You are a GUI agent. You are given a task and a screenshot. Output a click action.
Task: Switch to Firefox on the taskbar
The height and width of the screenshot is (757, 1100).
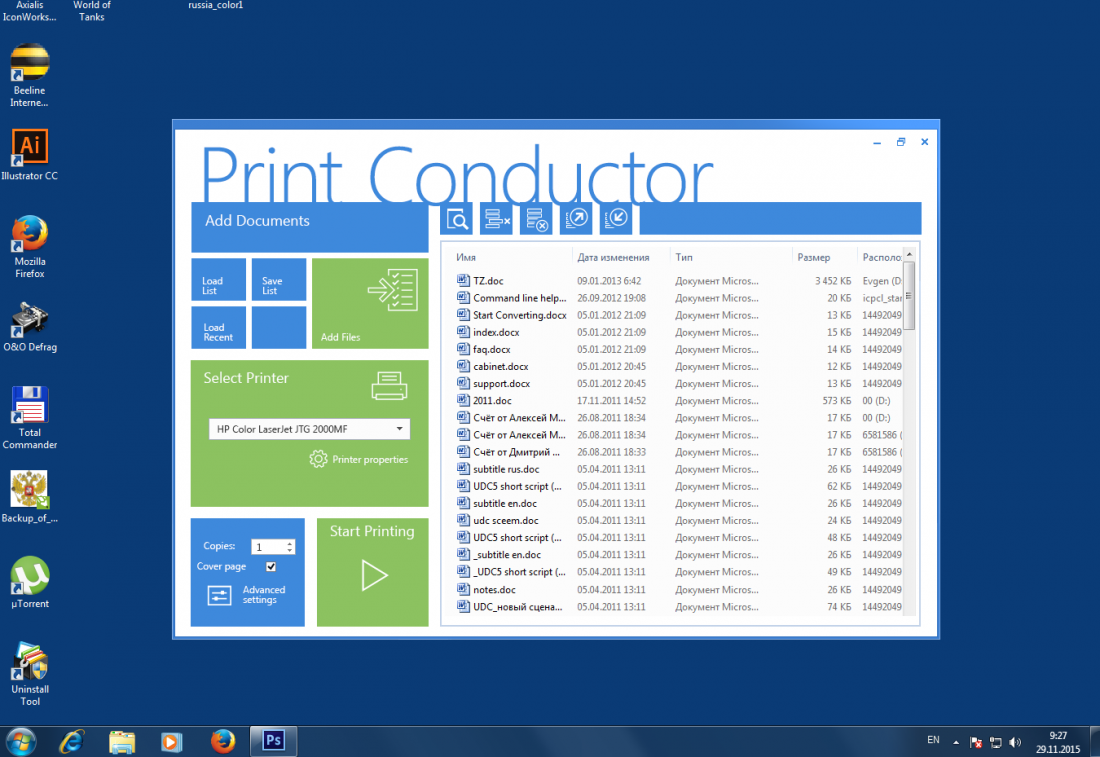222,742
